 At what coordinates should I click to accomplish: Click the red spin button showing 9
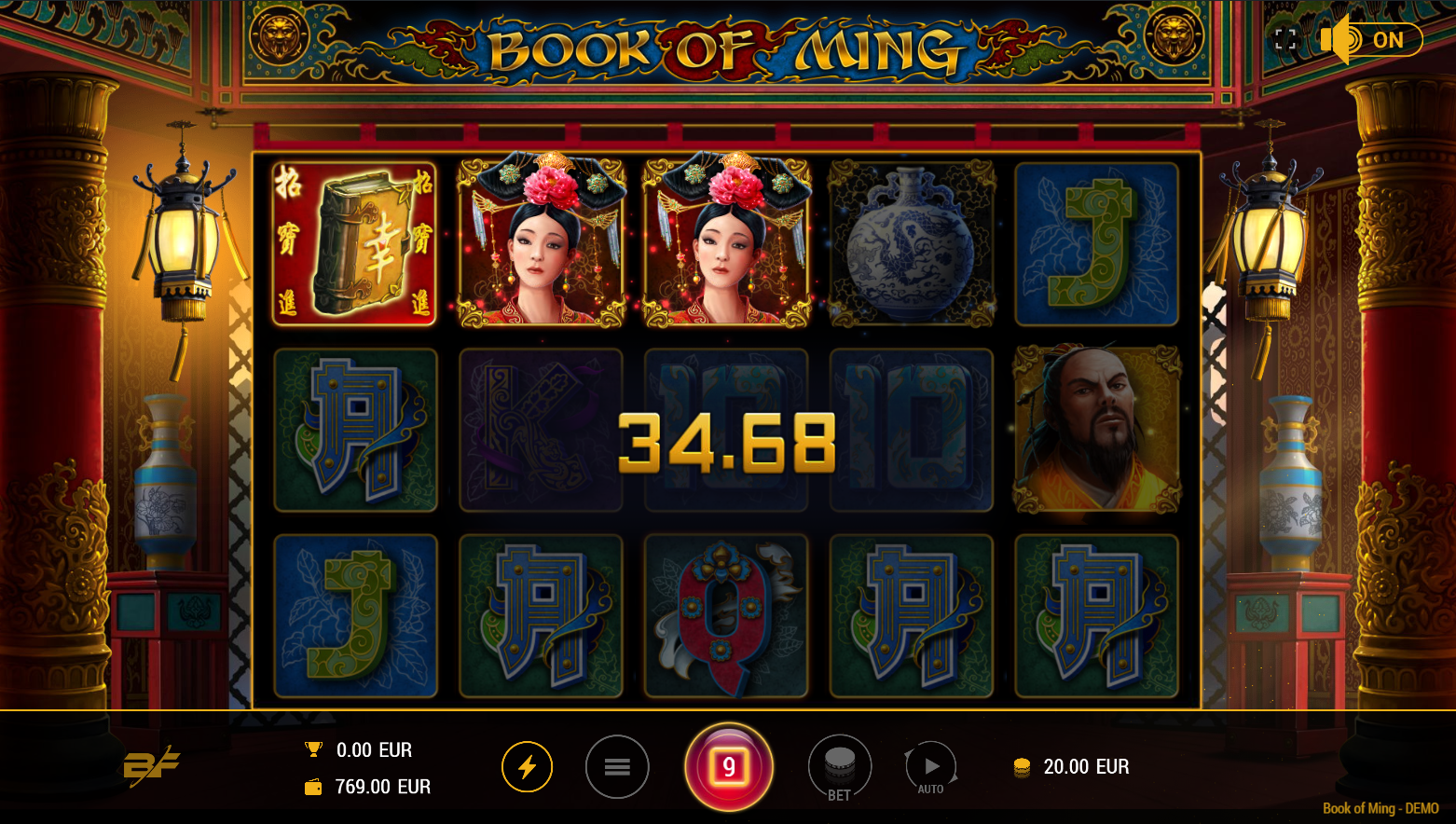[729, 767]
